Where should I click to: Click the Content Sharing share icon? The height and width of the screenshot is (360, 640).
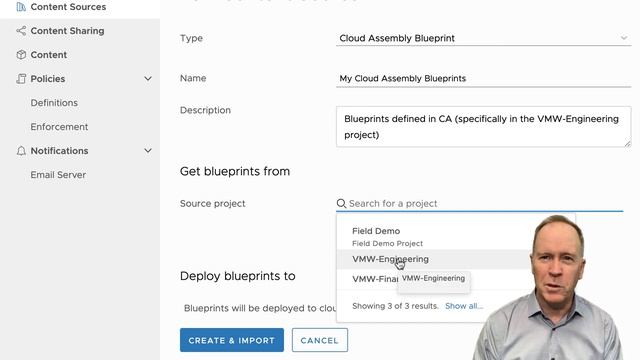[21, 31]
